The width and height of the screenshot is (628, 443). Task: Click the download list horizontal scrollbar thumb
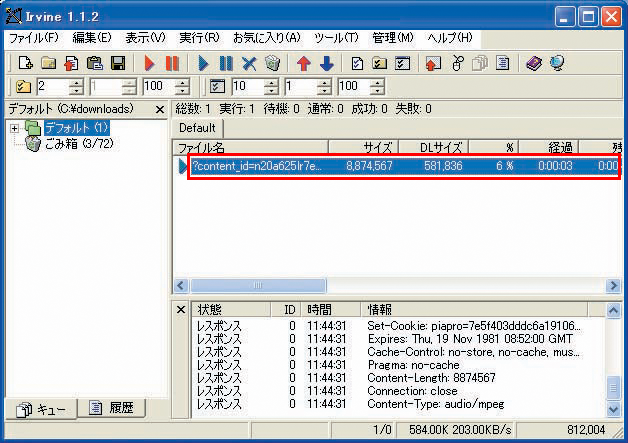coord(258,286)
